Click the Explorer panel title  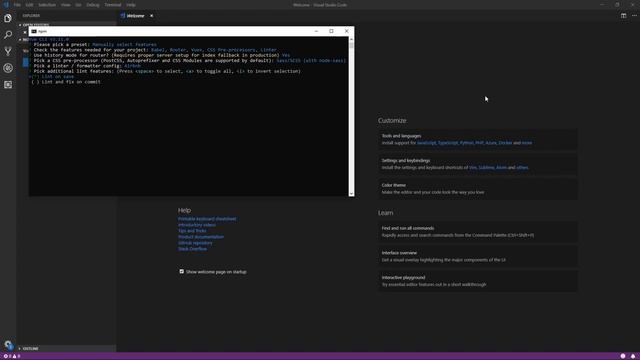(x=31, y=16)
